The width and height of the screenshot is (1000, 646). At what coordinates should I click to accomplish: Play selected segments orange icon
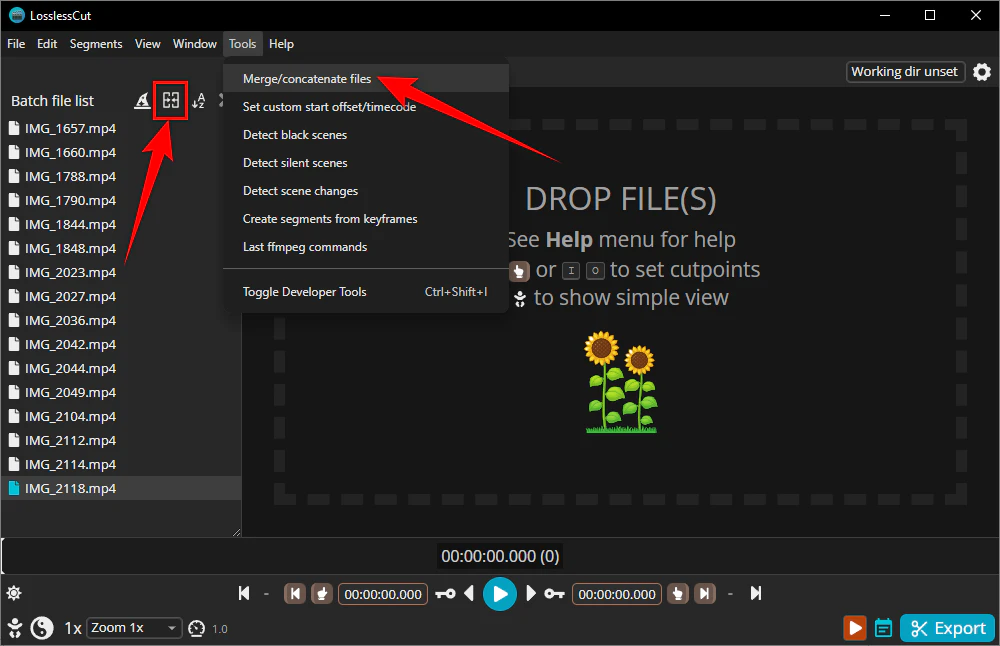click(x=855, y=628)
